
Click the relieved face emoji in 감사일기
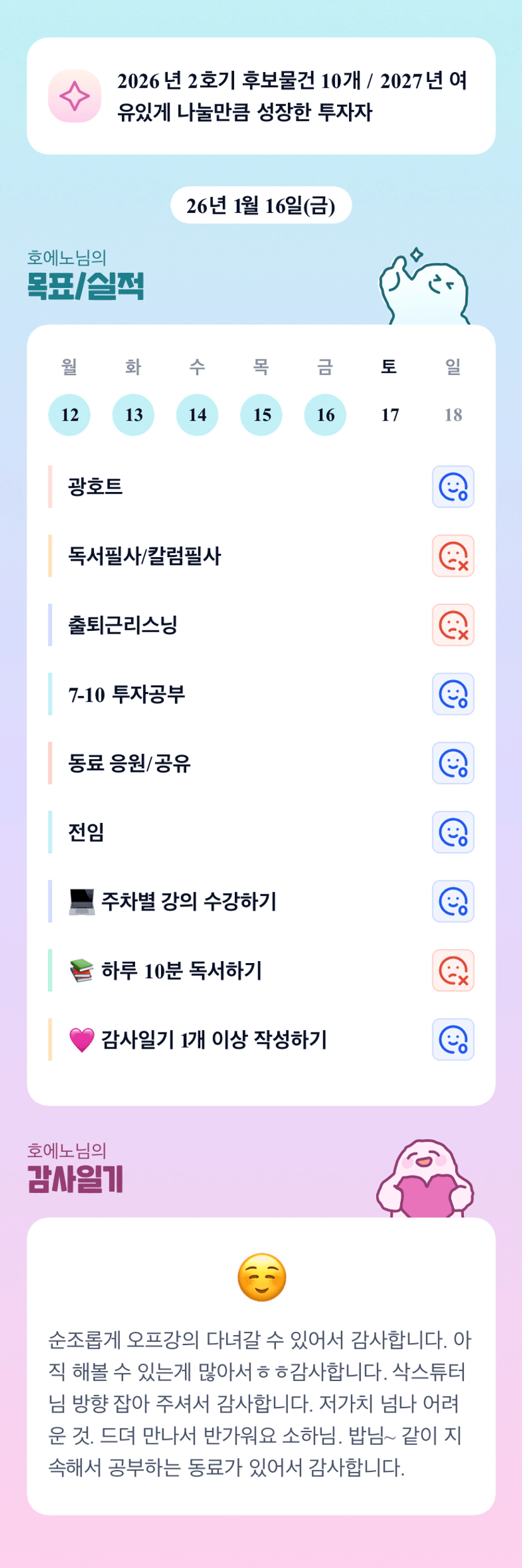(x=261, y=1278)
